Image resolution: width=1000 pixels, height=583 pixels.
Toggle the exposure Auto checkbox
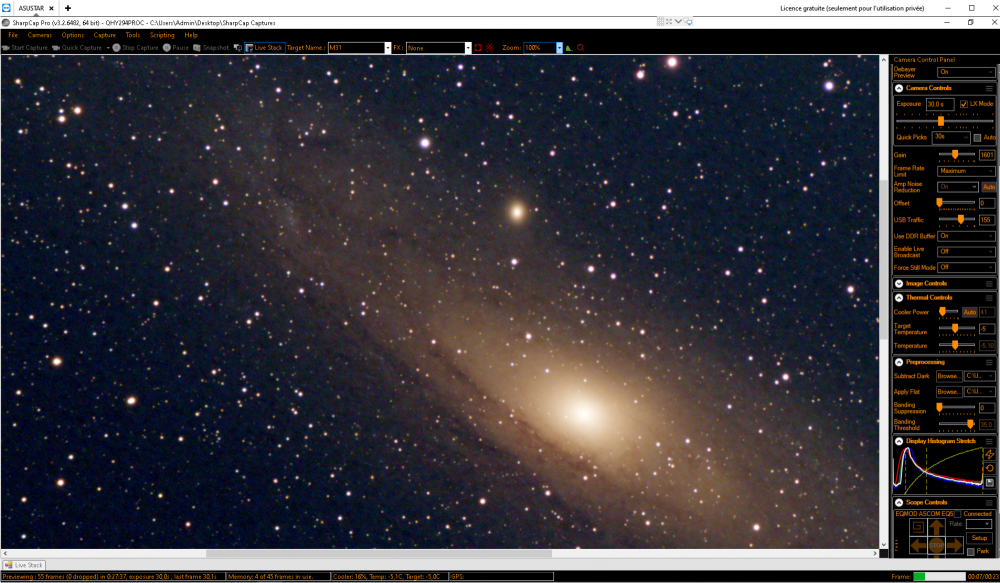coord(977,138)
